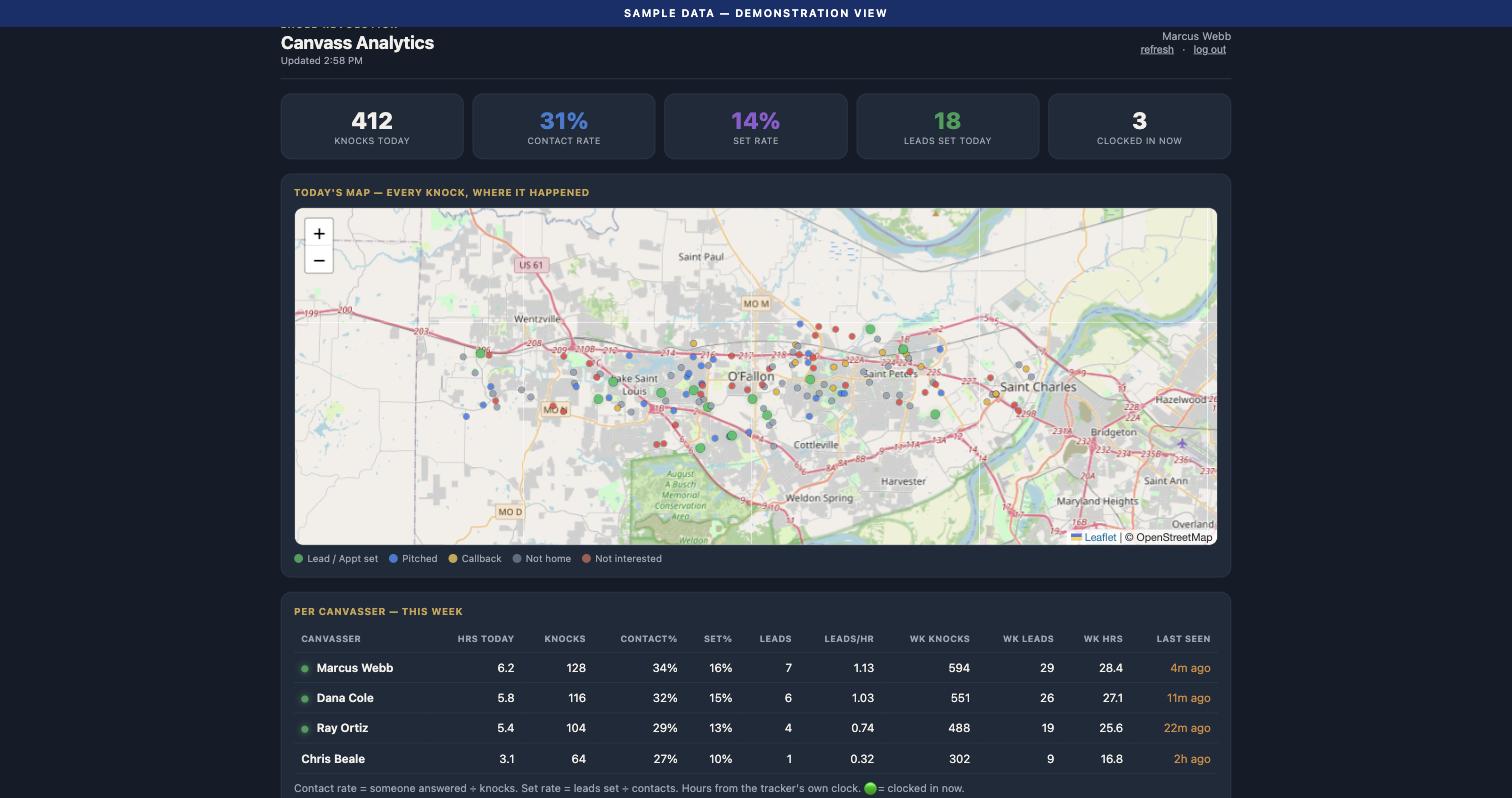Click Dana Cole's '11m ago' last seen
The image size is (1512, 798).
(x=1188, y=698)
